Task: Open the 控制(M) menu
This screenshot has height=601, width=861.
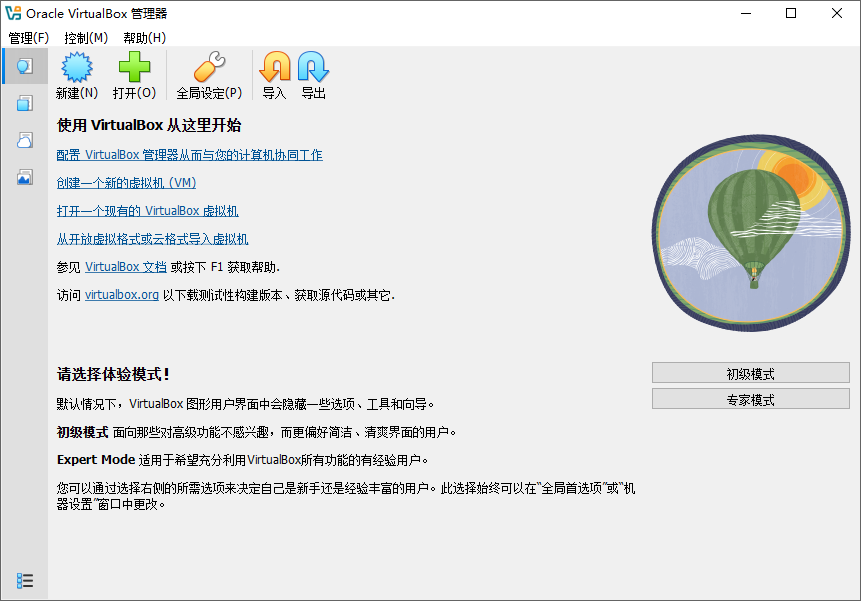Action: 86,38
